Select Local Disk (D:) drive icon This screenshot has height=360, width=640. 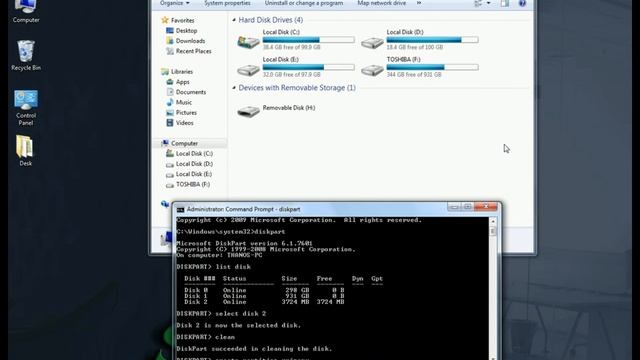coord(372,42)
